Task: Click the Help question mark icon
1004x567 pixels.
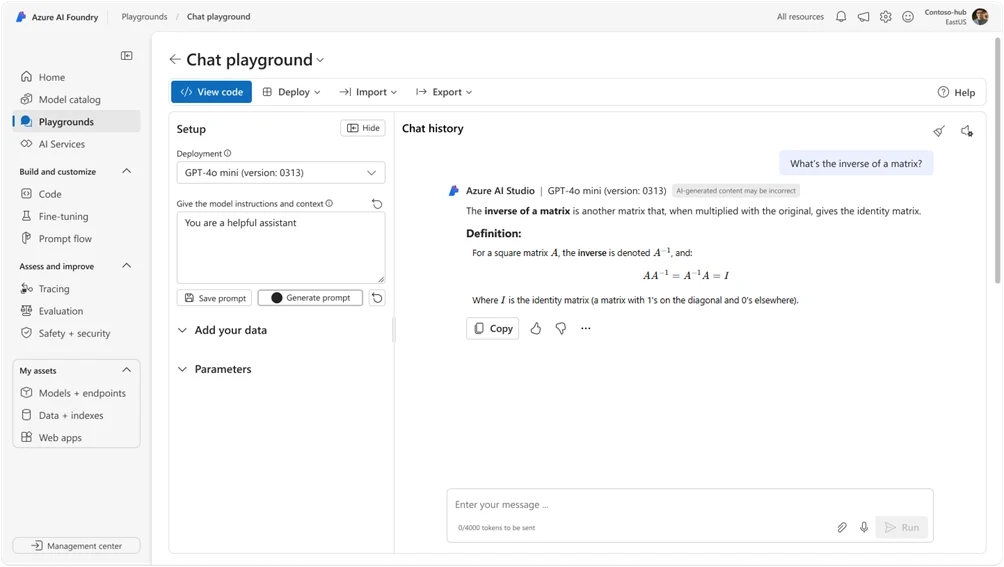Action: pyautogui.click(x=943, y=92)
